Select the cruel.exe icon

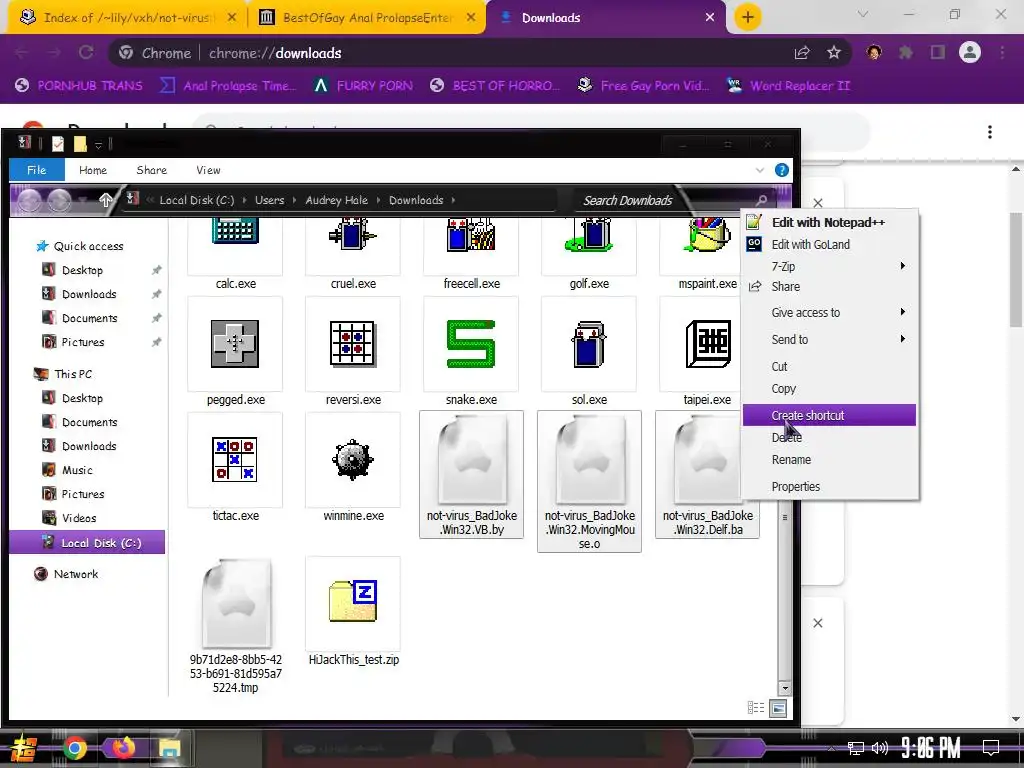click(x=353, y=234)
